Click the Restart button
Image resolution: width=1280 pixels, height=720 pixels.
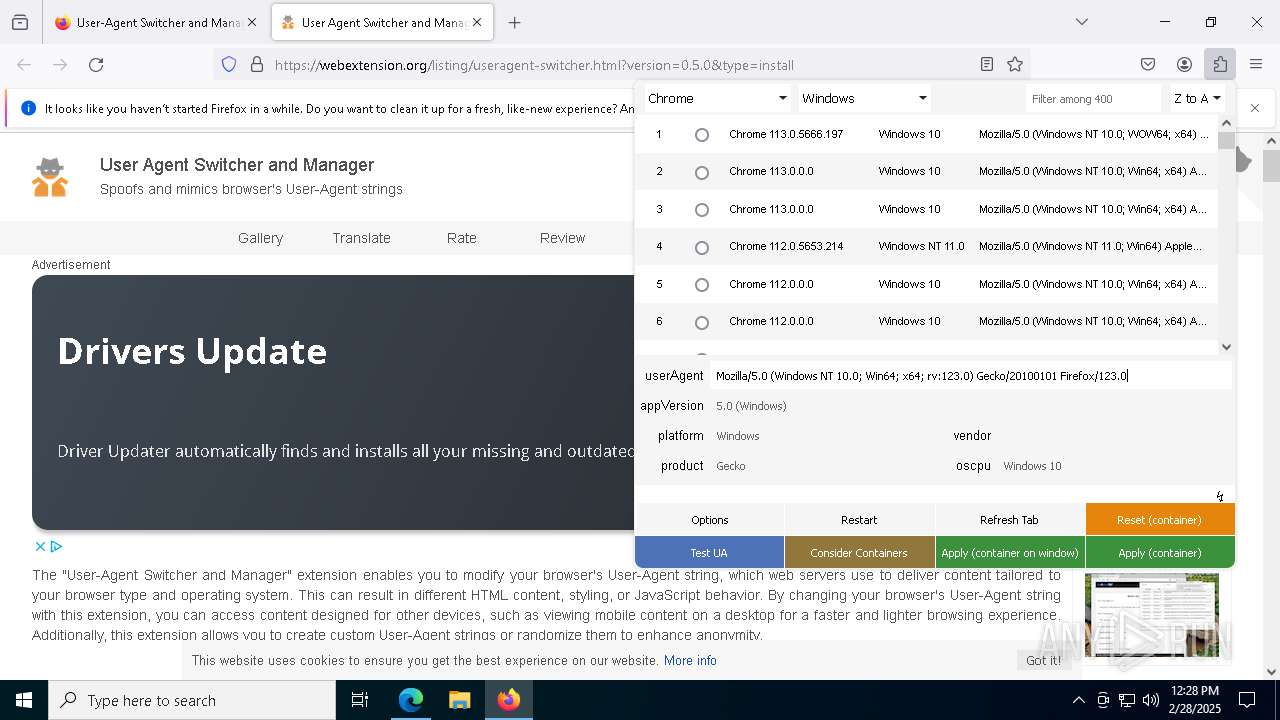pos(859,520)
